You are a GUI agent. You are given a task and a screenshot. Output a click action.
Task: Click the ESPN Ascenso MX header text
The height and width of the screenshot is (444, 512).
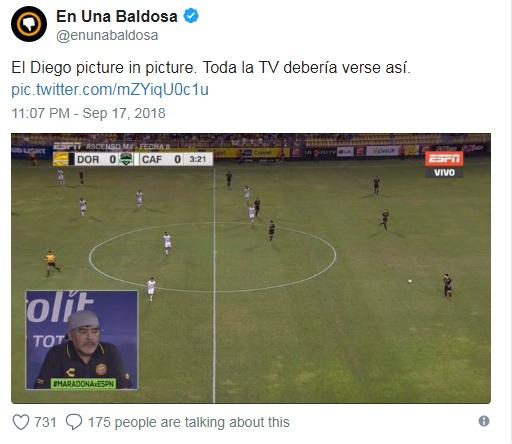(111, 146)
